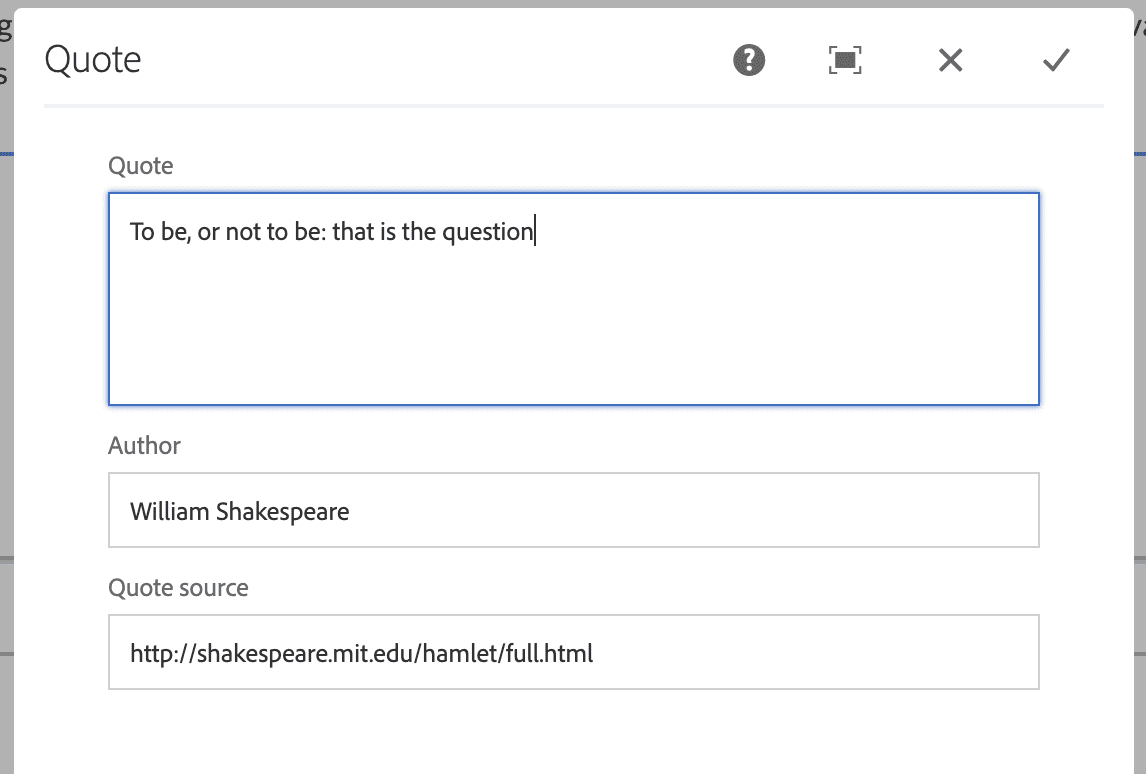This screenshot has width=1146, height=774.
Task: Click the Quote dialog title
Action: (x=93, y=59)
